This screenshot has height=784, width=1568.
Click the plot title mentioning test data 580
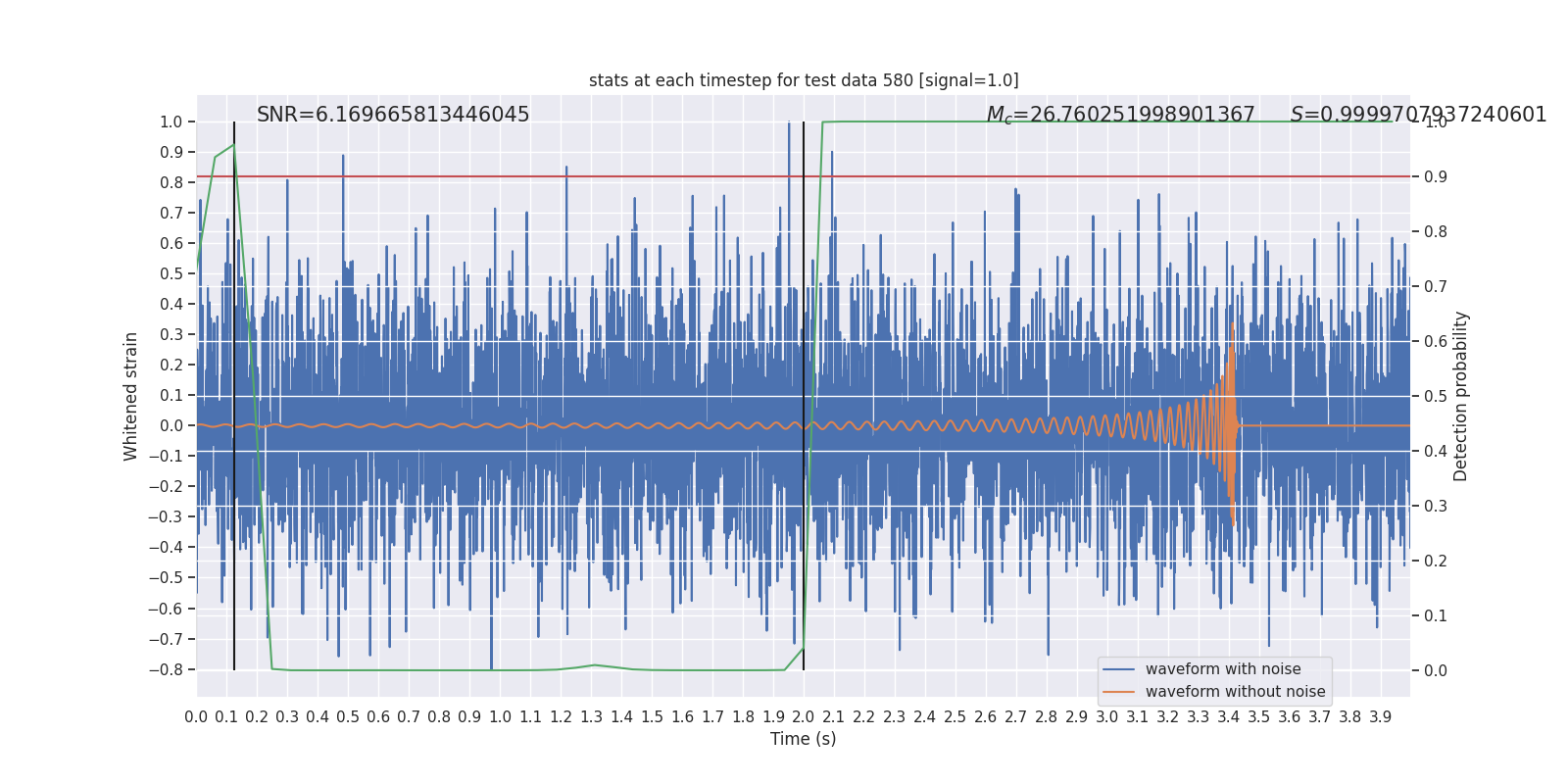click(804, 80)
